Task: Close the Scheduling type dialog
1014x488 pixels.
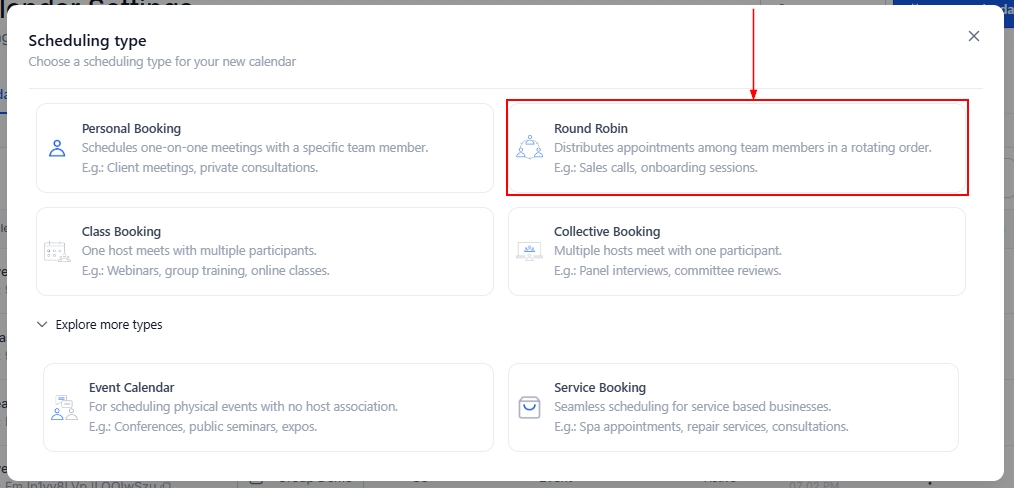Action: pyautogui.click(x=973, y=36)
